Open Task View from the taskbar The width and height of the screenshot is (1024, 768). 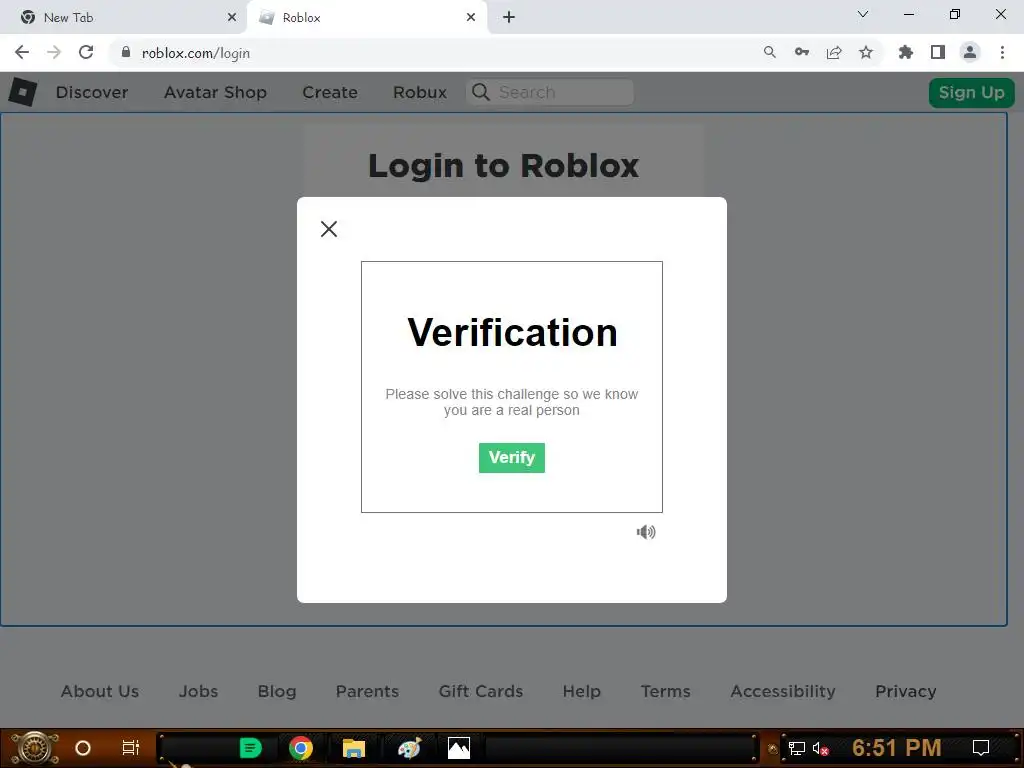(131, 748)
